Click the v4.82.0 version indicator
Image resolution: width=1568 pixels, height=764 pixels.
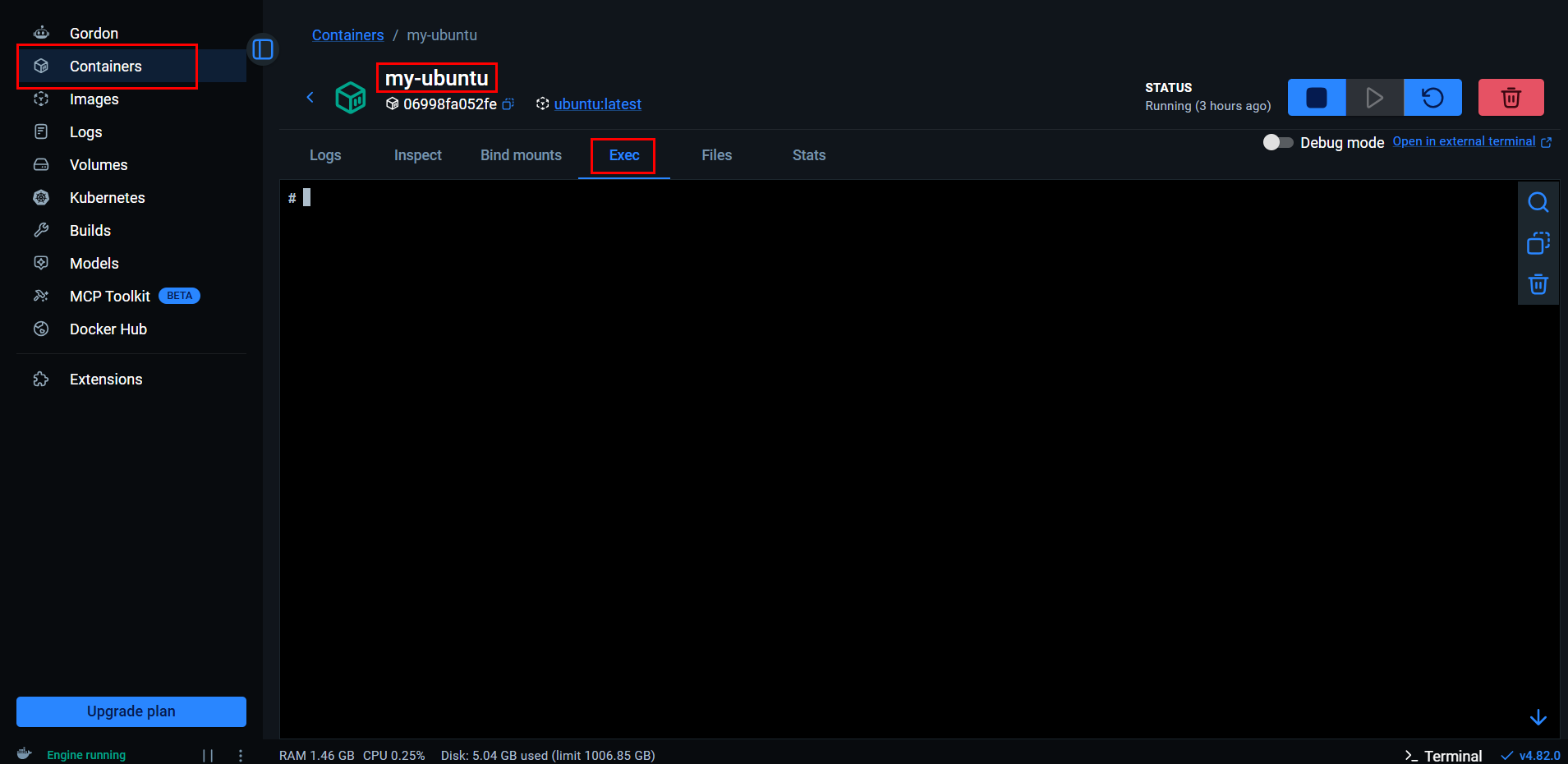tap(1530, 756)
